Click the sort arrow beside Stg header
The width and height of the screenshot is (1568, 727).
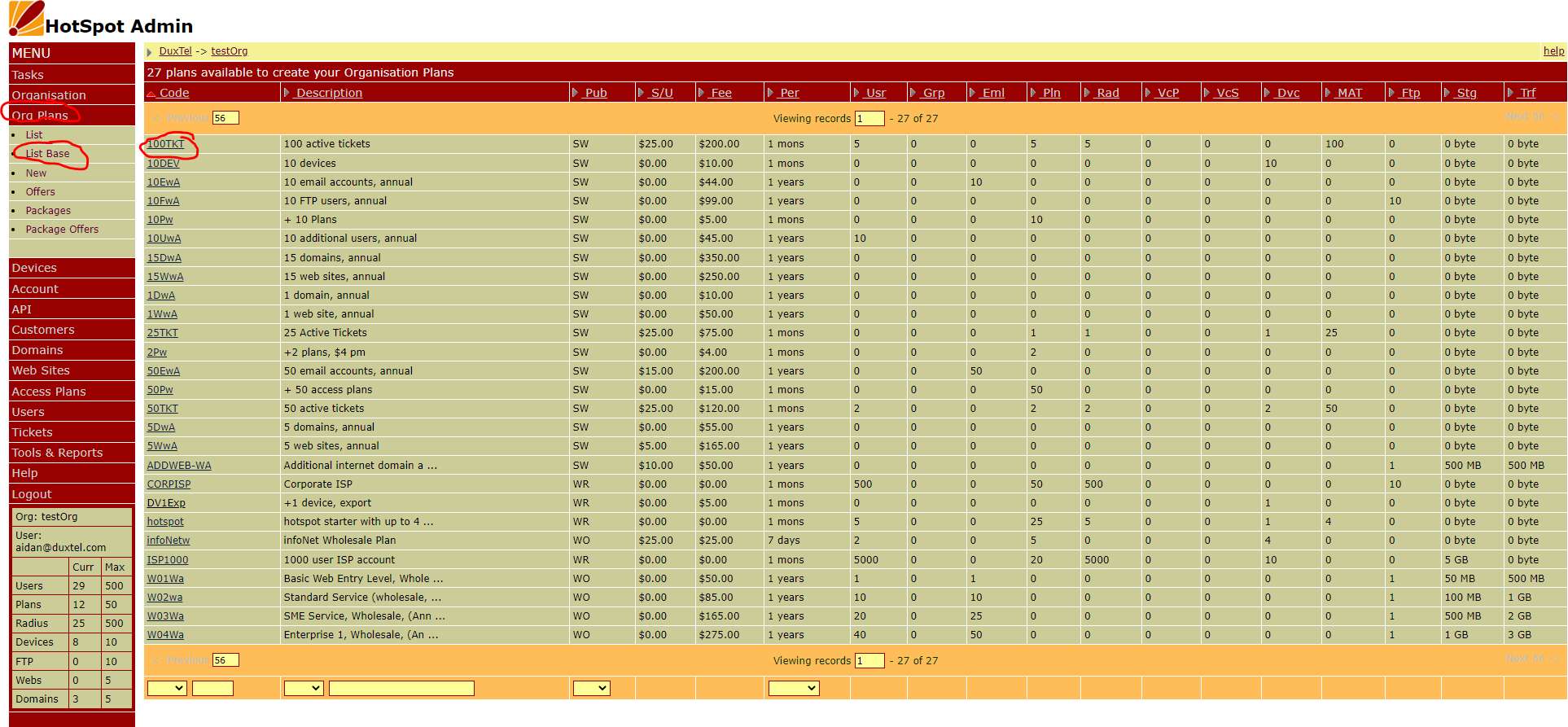point(1448,93)
